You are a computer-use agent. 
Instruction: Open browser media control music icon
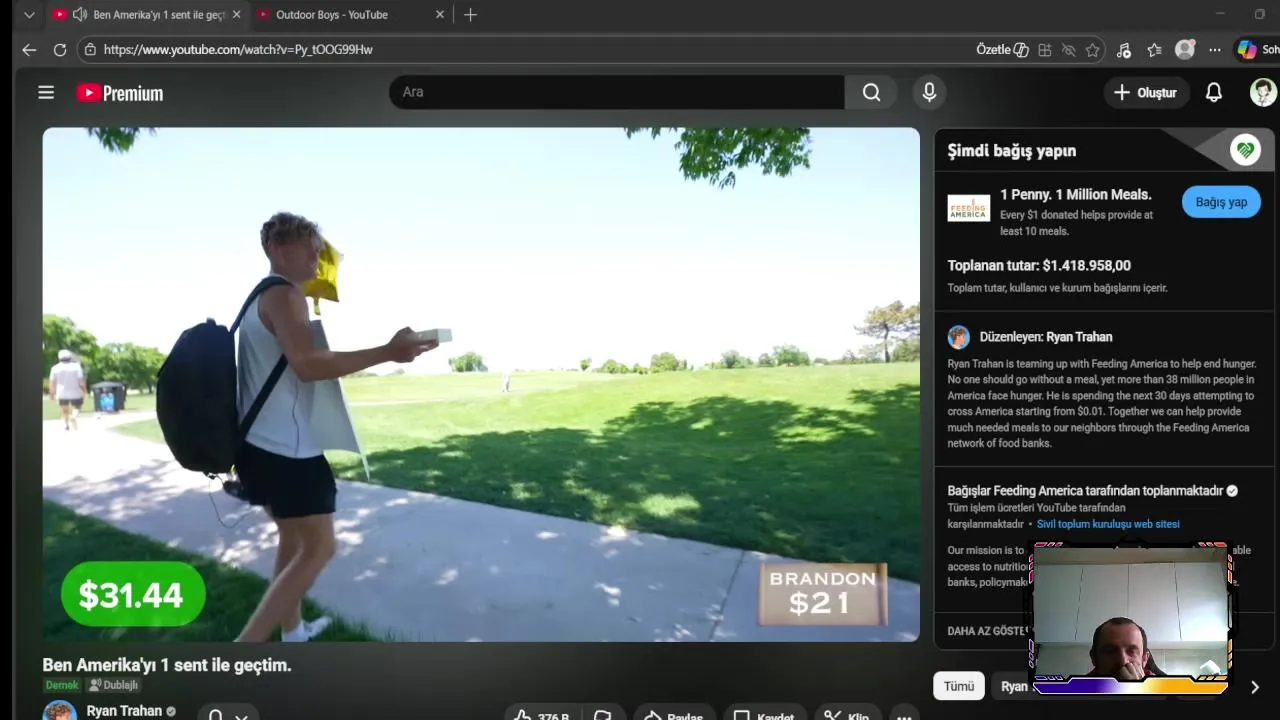pyautogui.click(x=1124, y=49)
